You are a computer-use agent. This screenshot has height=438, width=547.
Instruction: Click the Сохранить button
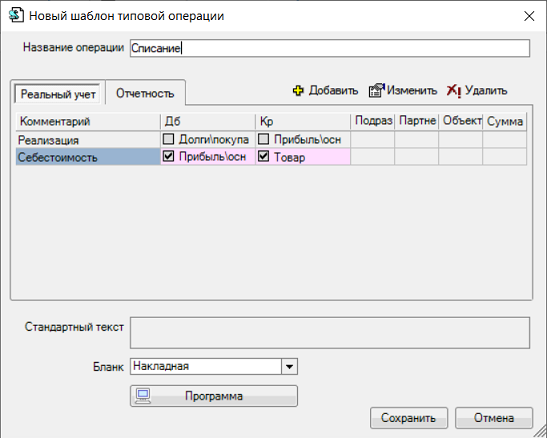tap(409, 418)
